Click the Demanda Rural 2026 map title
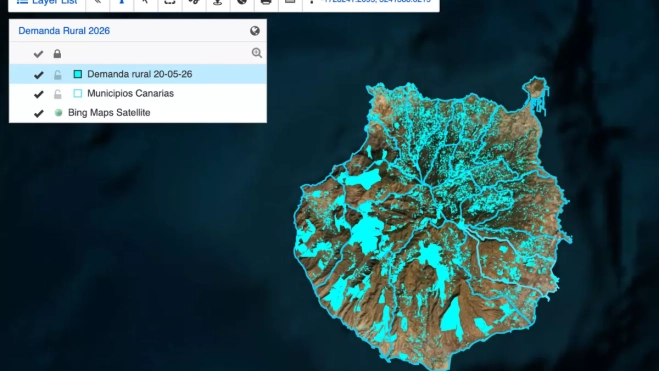Viewport: 659px width, 371px height. point(64,31)
